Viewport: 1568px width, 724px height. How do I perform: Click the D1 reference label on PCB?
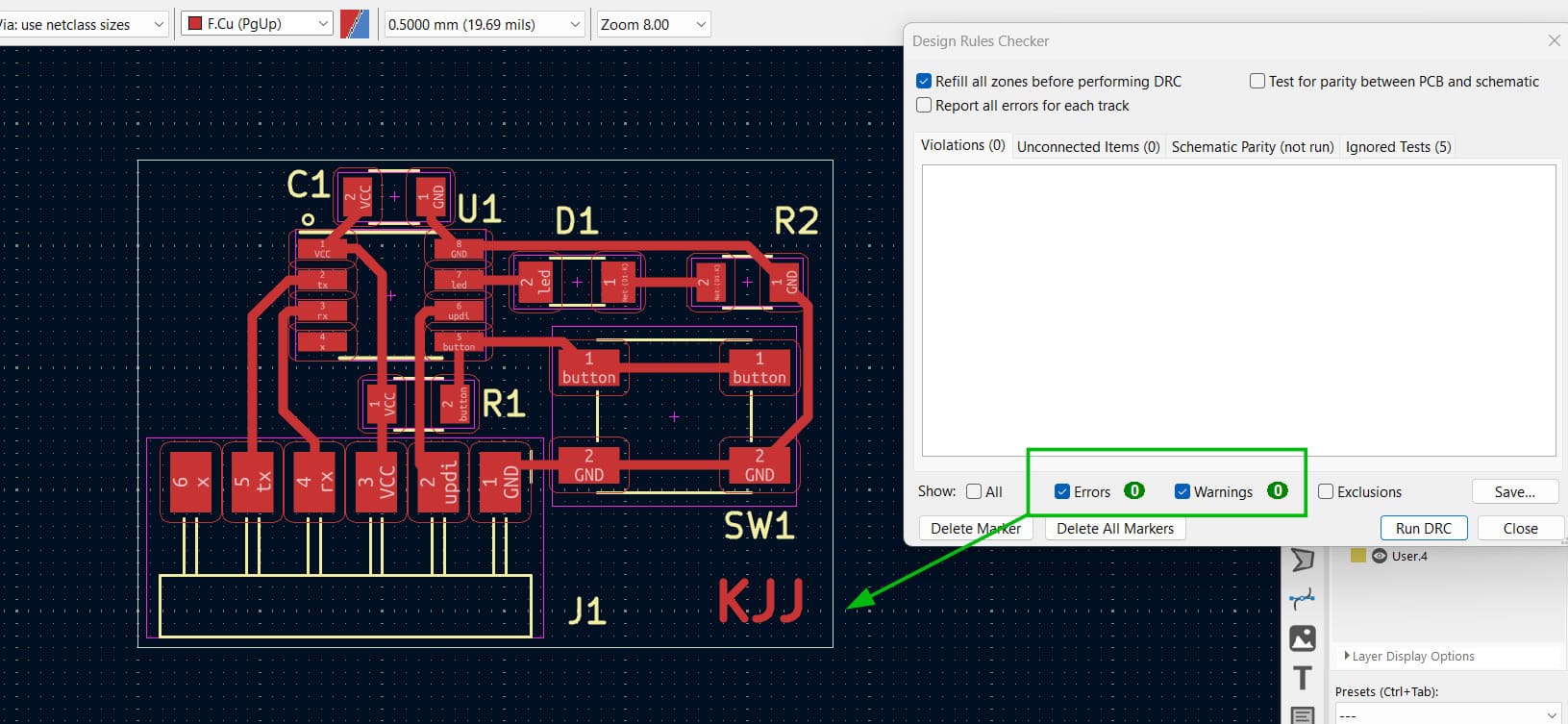(x=577, y=223)
